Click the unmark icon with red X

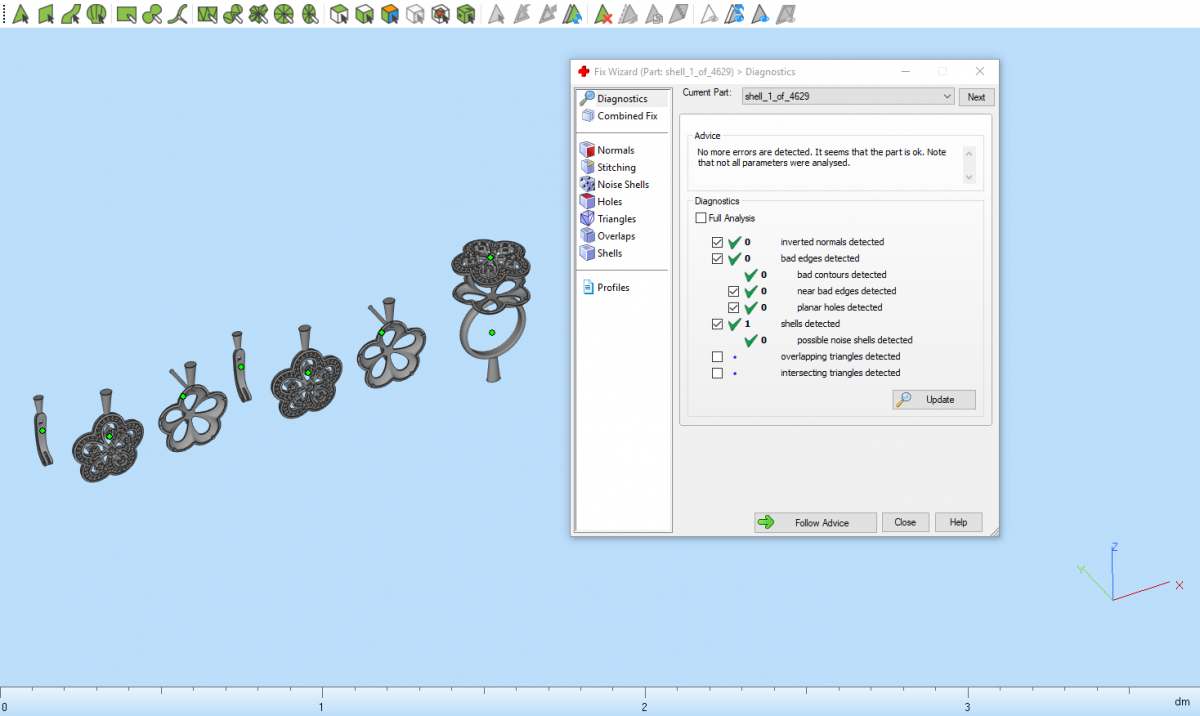(x=603, y=14)
